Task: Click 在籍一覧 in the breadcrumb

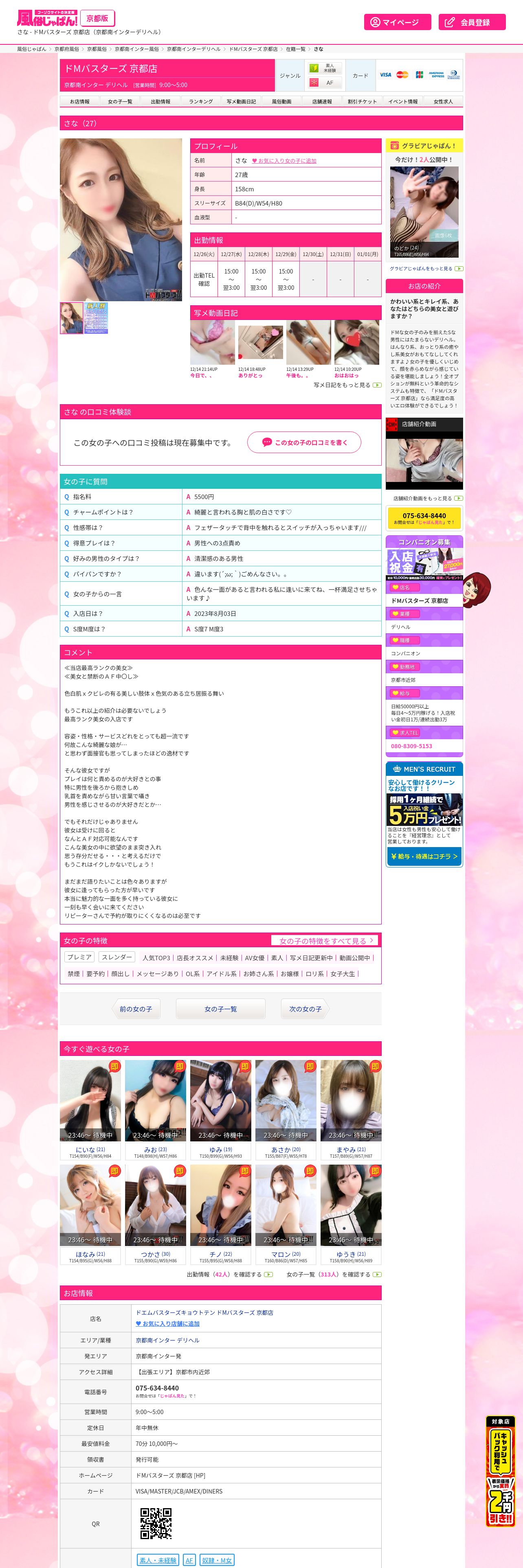Action: 296,49
